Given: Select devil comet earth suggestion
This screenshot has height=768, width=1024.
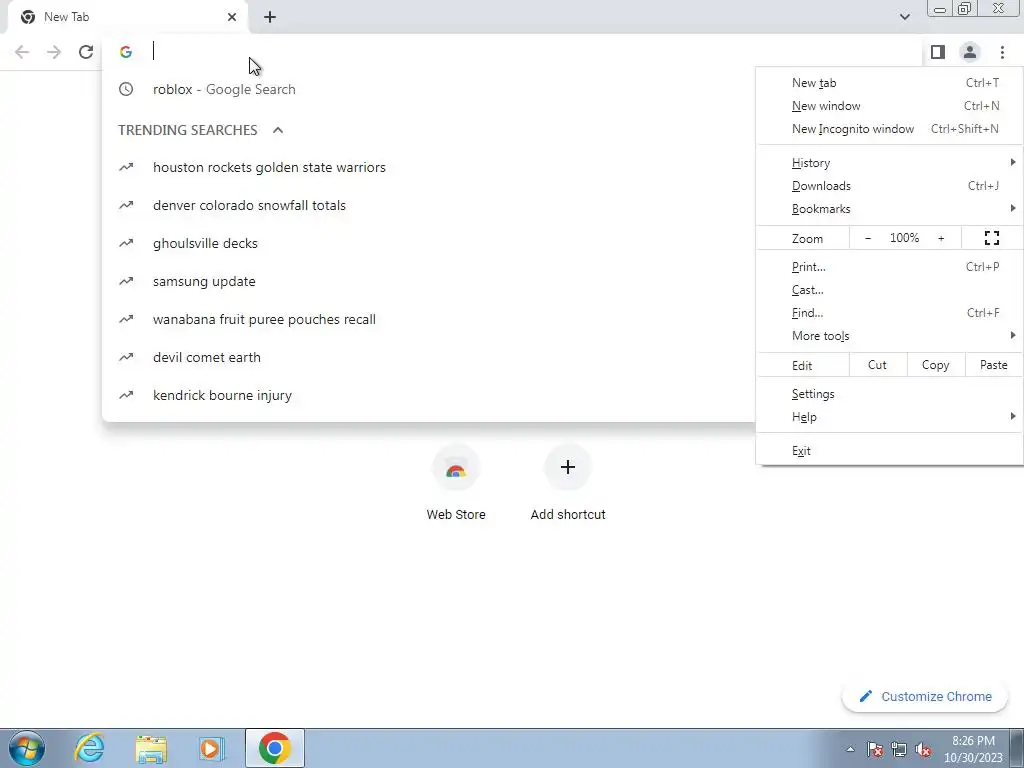Looking at the screenshot, I should pos(428,357).
